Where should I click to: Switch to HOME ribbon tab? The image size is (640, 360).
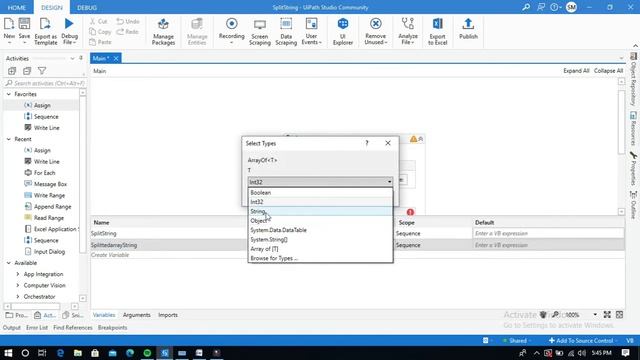(17, 7)
